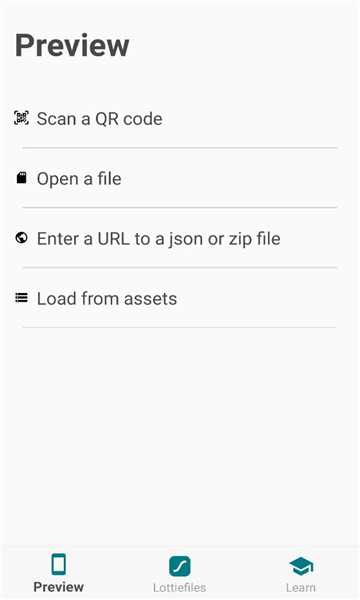The image size is (360, 600).
Task: Select the Load from assets text
Action: tap(107, 298)
